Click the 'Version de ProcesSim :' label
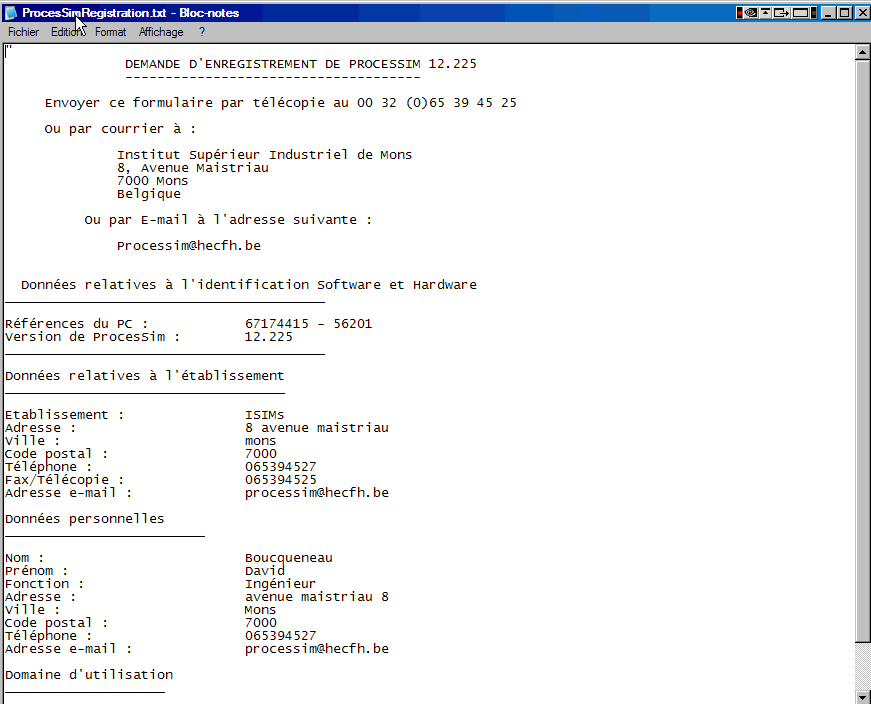 pyautogui.click(x=92, y=337)
